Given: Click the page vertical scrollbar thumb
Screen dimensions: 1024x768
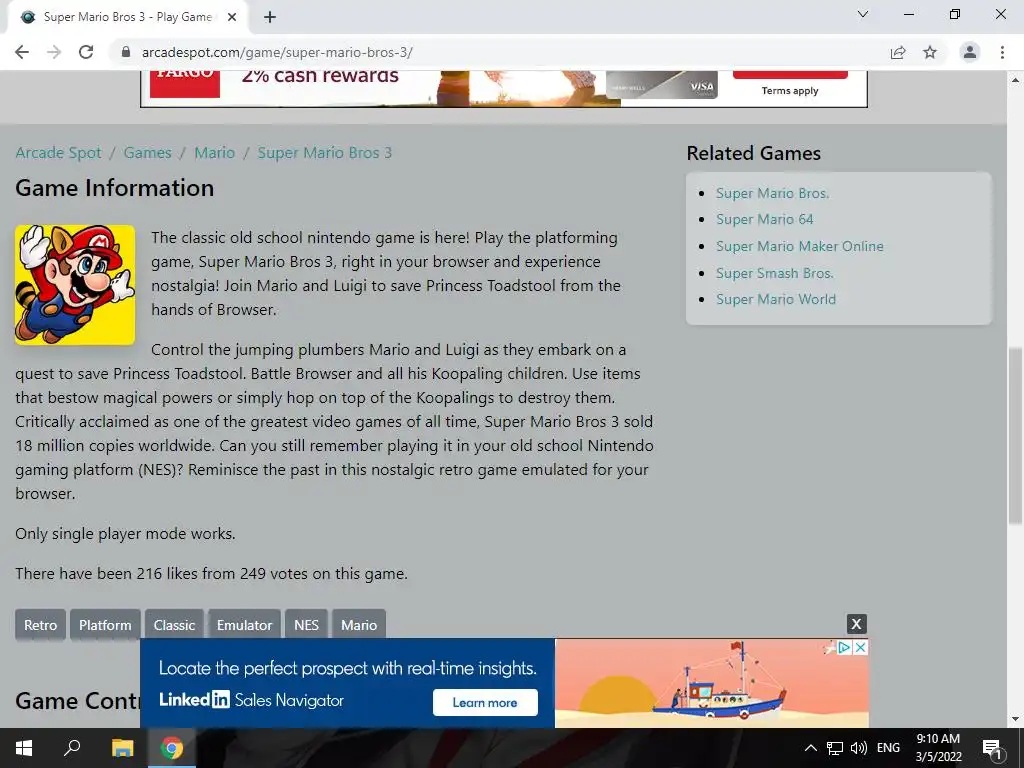Looking at the screenshot, I should coord(1015,436).
